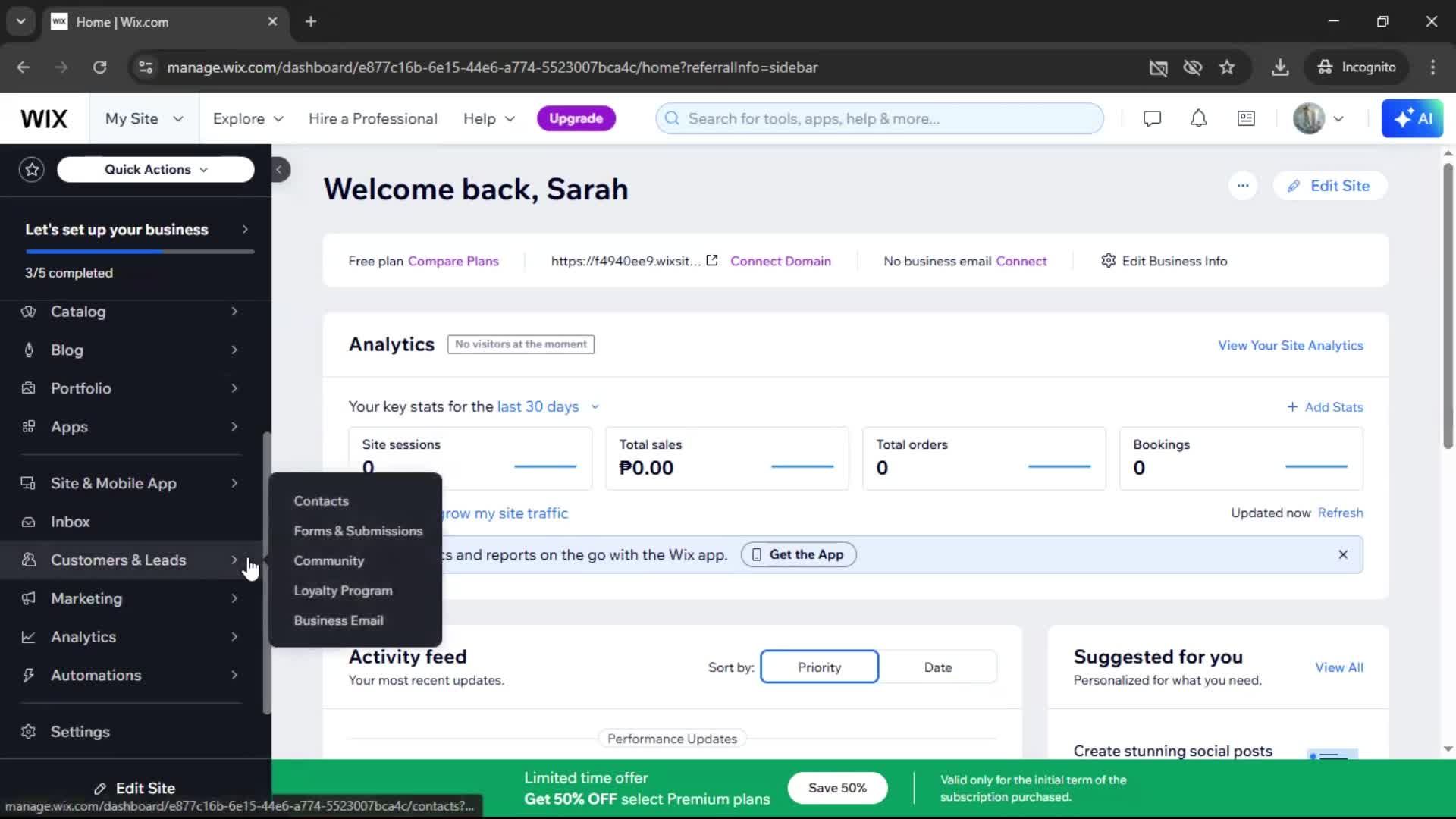Click Connect Domain link
1456x819 pixels.
click(780, 261)
